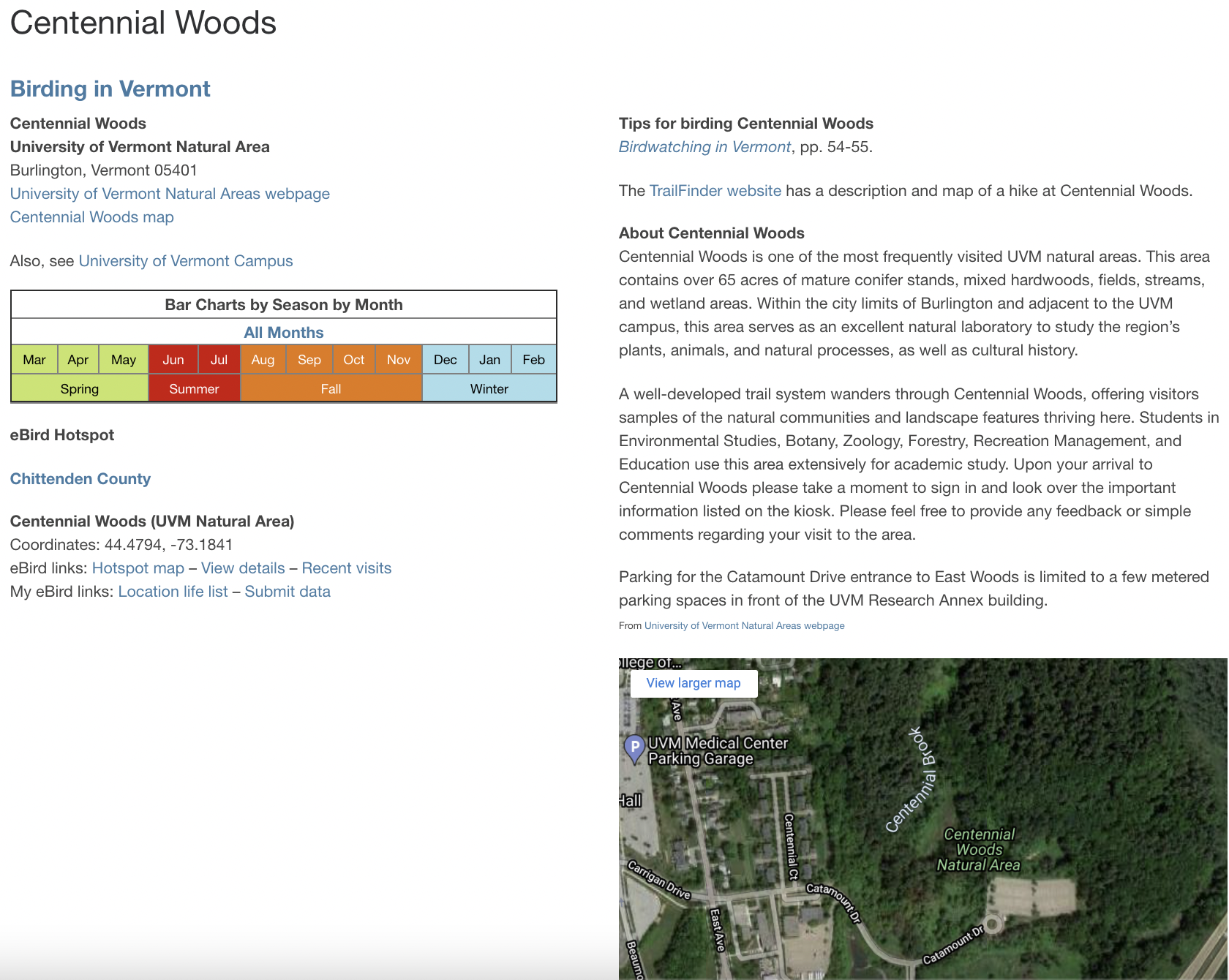Image resolution: width=1229 pixels, height=980 pixels.
Task: Open University of Vermont Natural Areas webpage link
Action: (x=170, y=194)
